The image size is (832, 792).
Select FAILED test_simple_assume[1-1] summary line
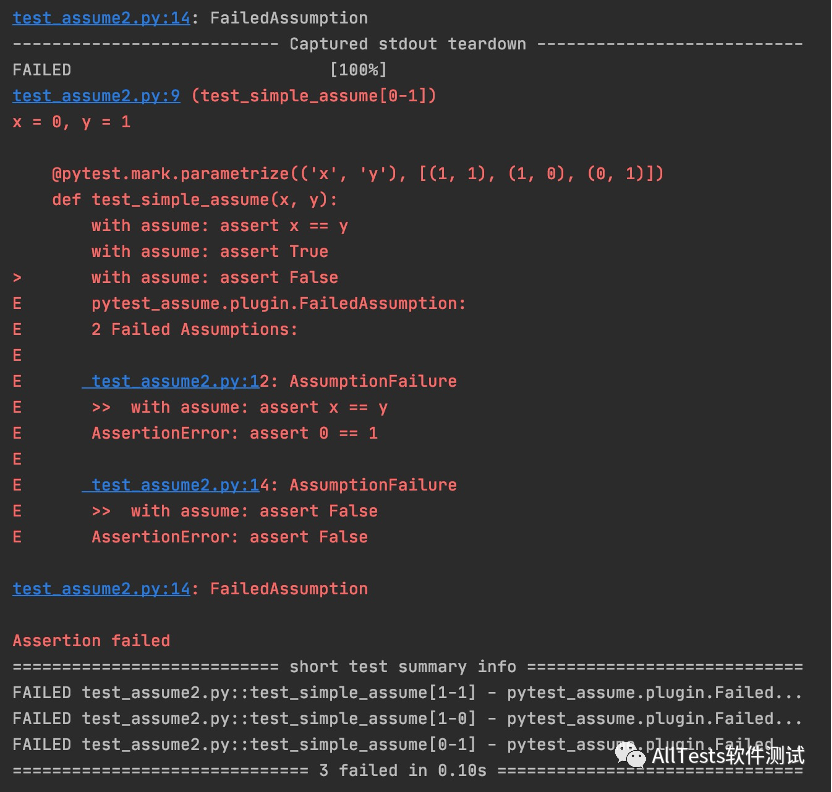[407, 693]
